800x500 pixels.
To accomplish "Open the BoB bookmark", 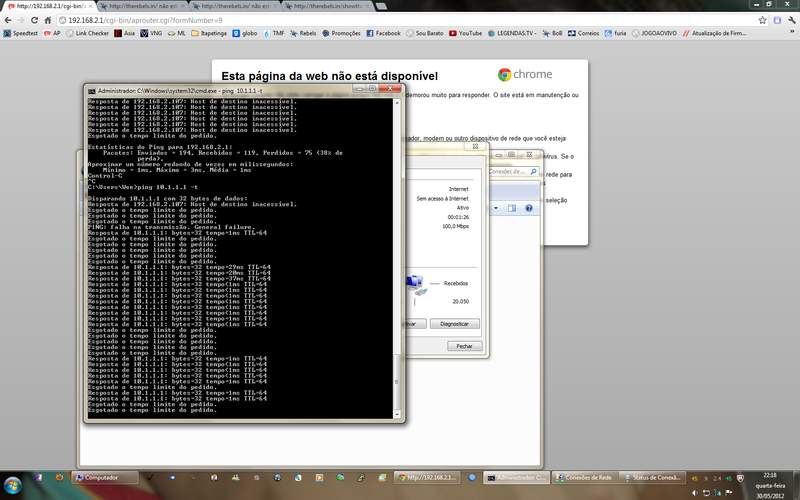I will (x=552, y=33).
